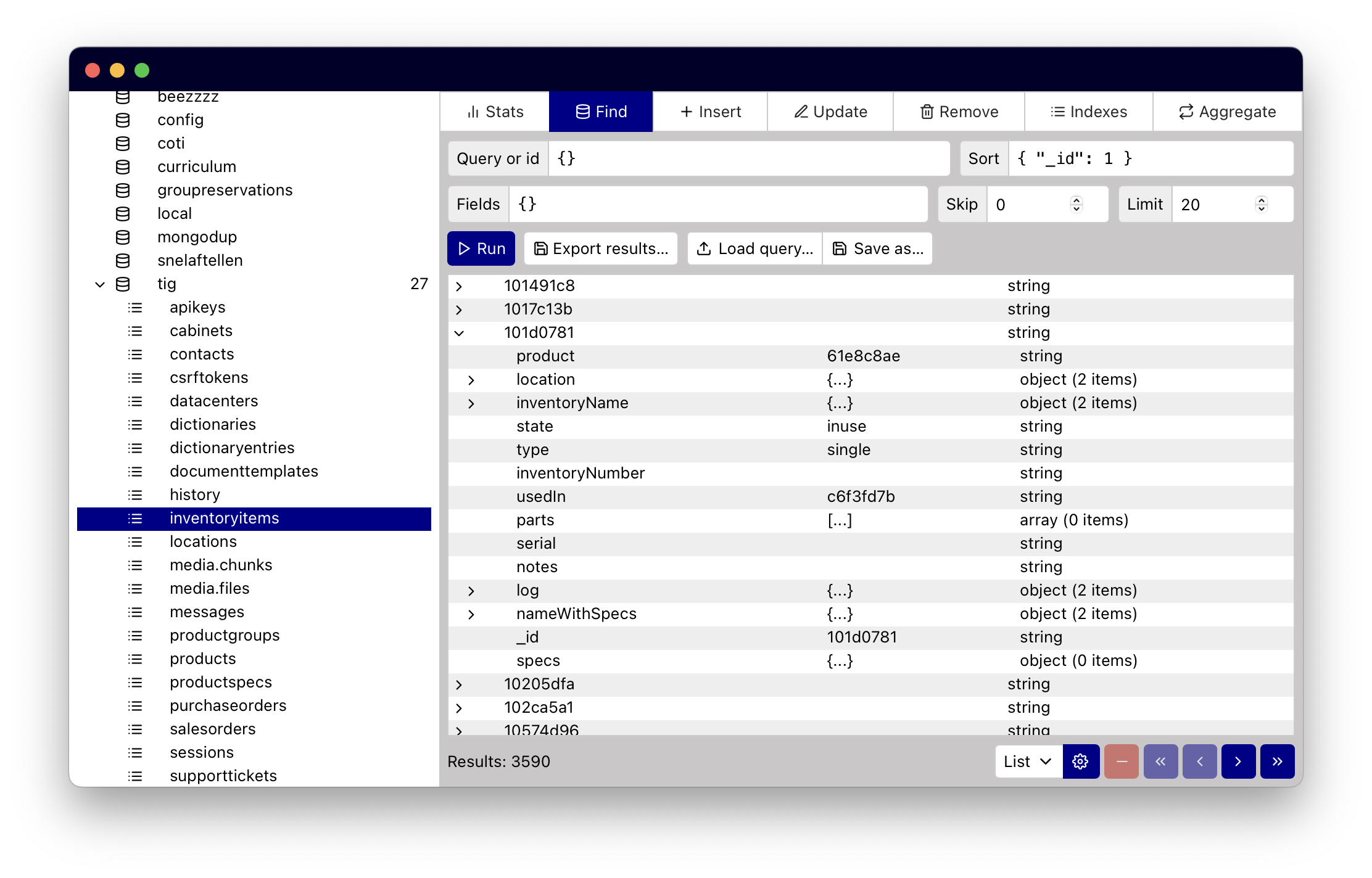
Task: Select the usedIn value c6f3fd7b
Action: (x=861, y=496)
